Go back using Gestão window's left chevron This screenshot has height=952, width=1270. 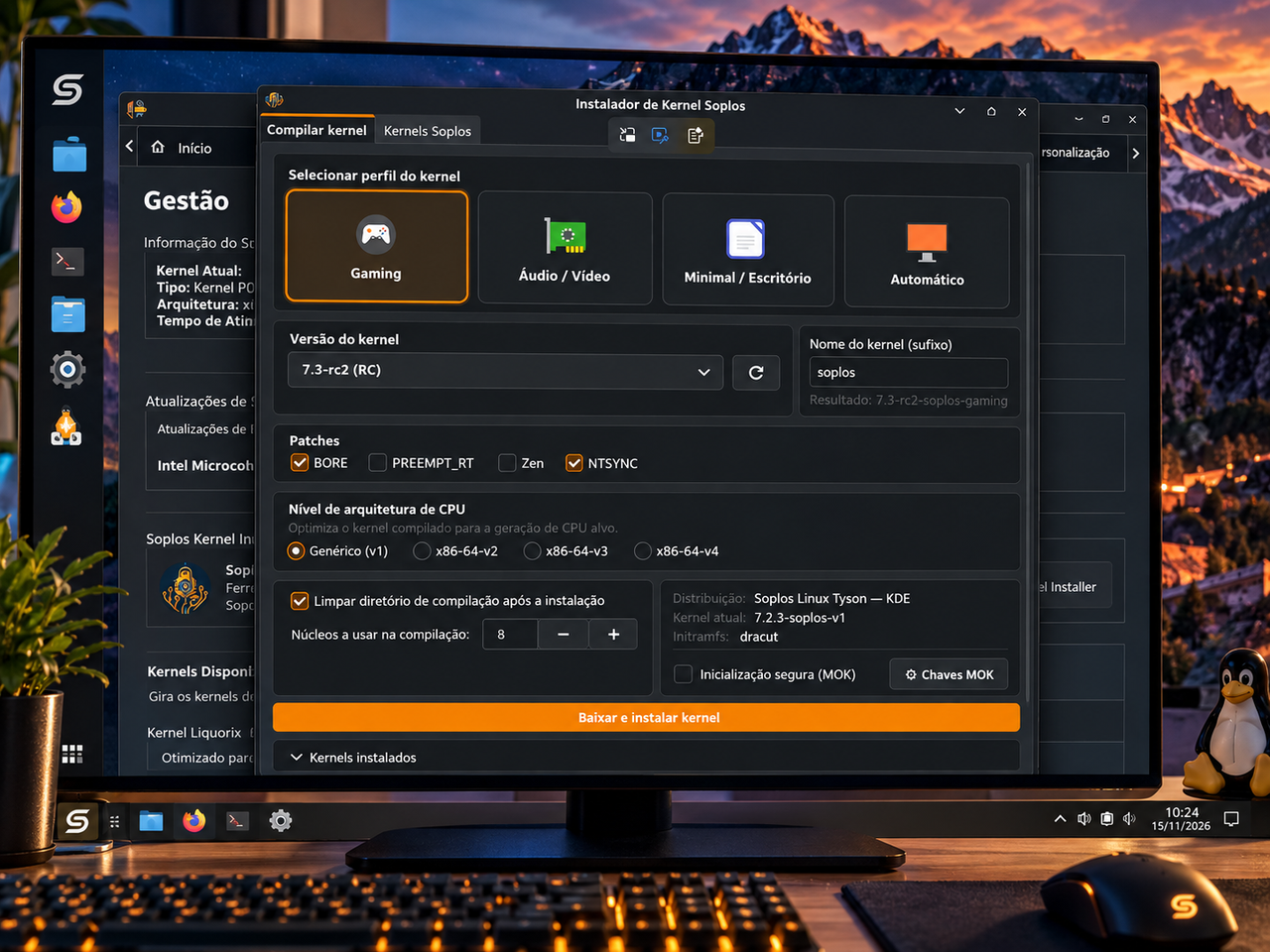click(x=130, y=147)
